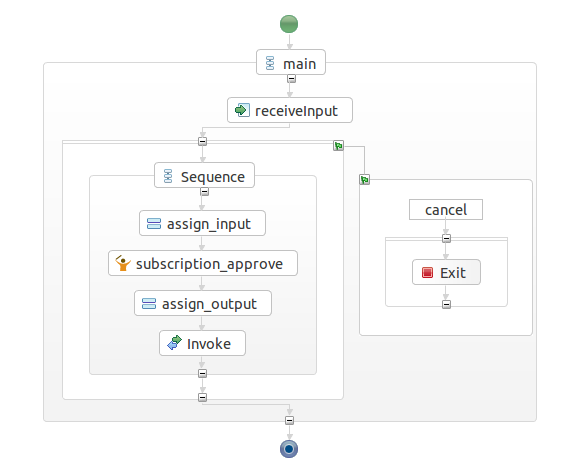Click the sequence icon beside Sequence label

click(x=168, y=176)
